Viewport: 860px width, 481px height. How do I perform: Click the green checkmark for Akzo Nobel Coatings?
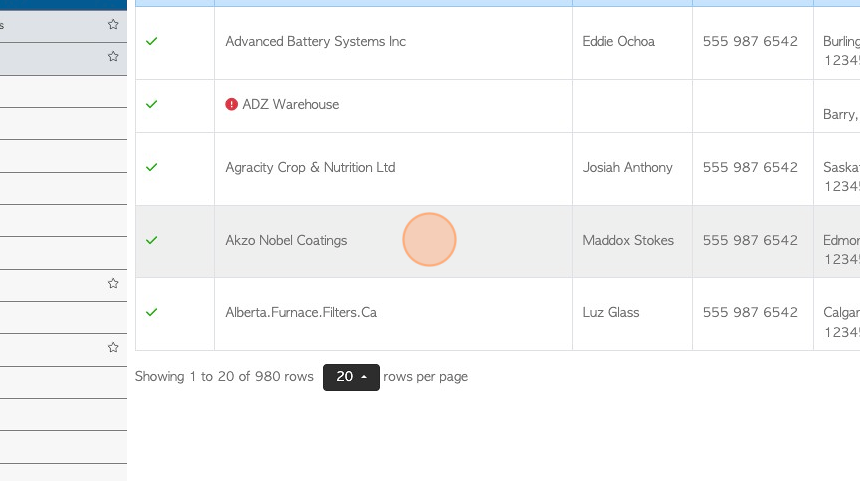point(151,240)
